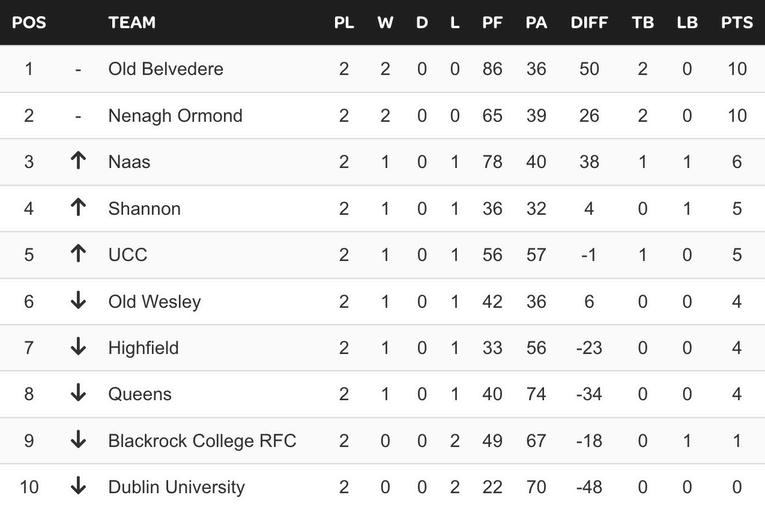
Task: Select the POS column header
Action: (29, 22)
